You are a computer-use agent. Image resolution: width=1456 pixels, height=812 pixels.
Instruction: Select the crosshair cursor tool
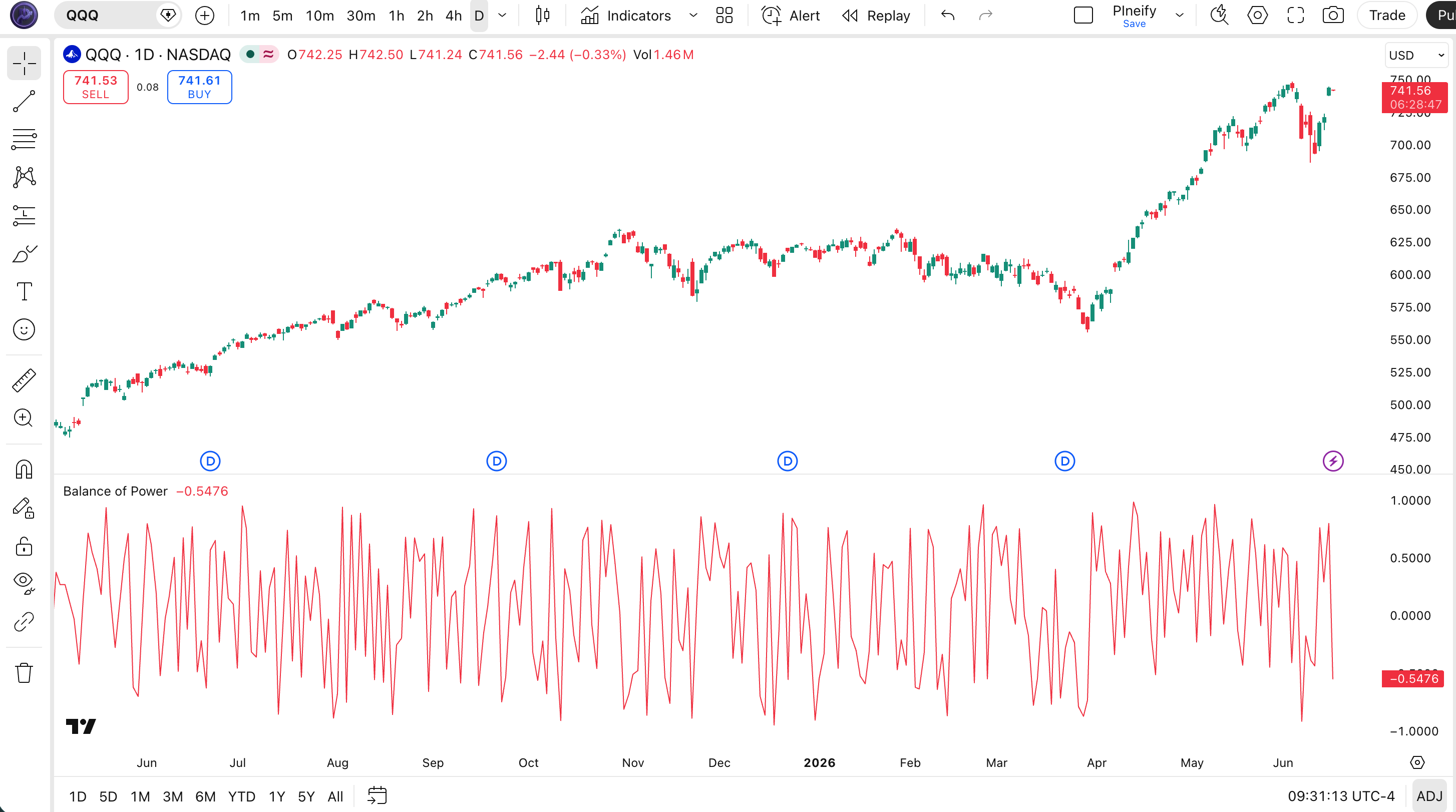(24, 63)
